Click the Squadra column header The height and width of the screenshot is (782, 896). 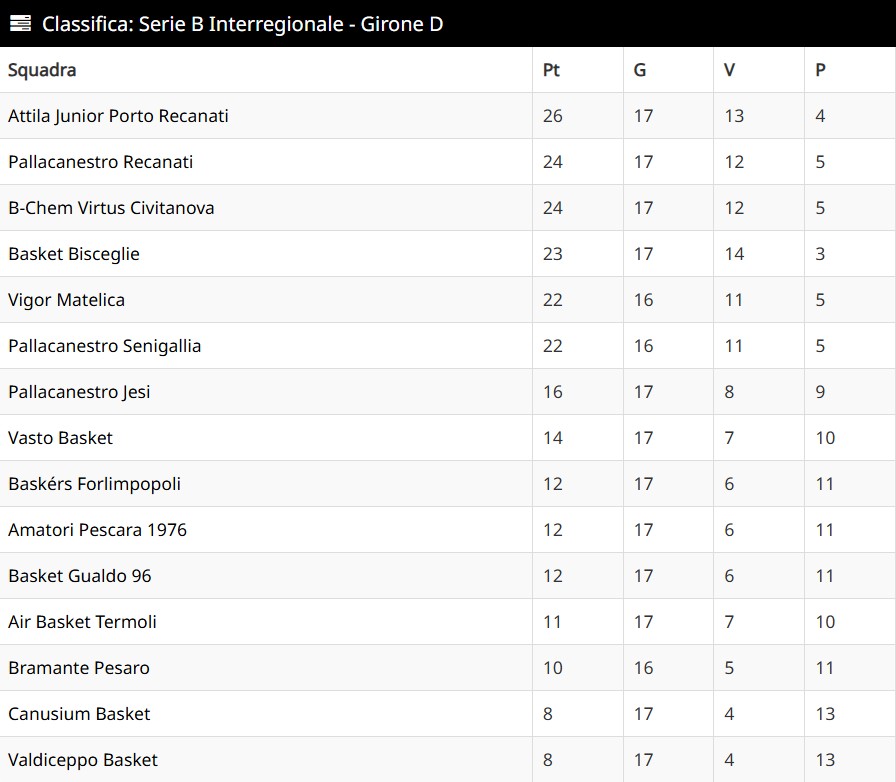(x=42, y=70)
